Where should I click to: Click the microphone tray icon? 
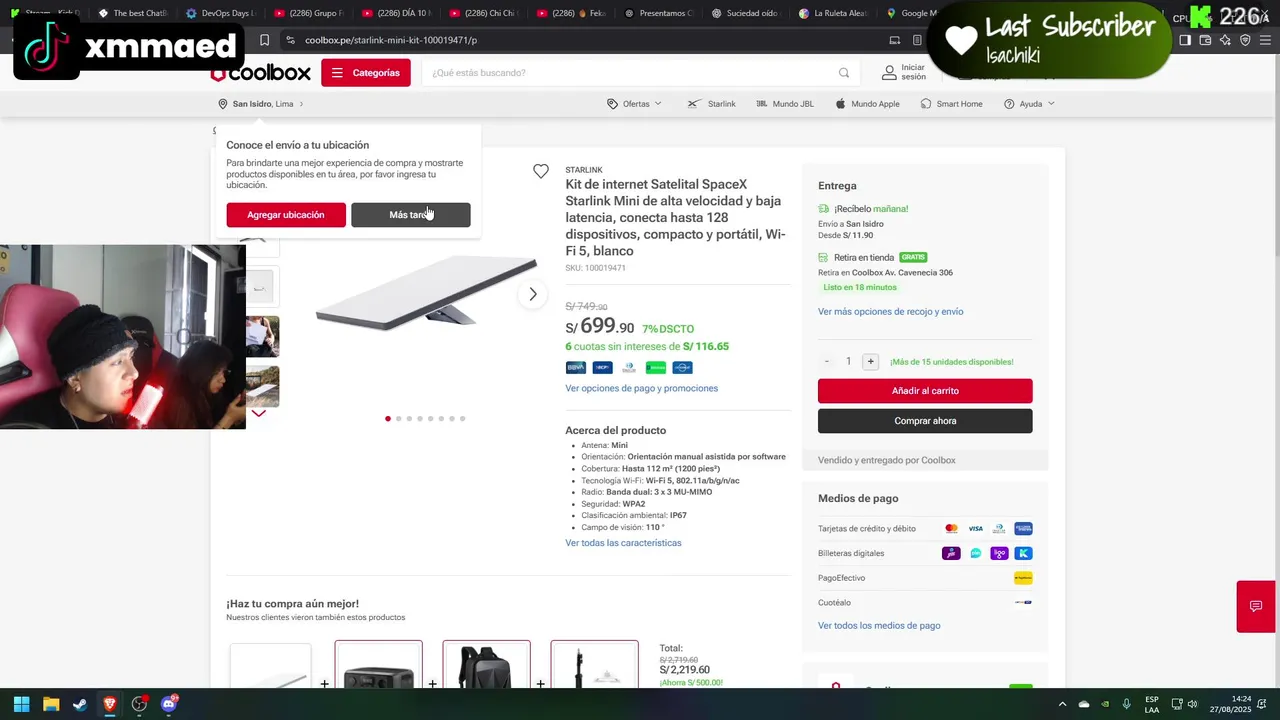click(x=1127, y=705)
